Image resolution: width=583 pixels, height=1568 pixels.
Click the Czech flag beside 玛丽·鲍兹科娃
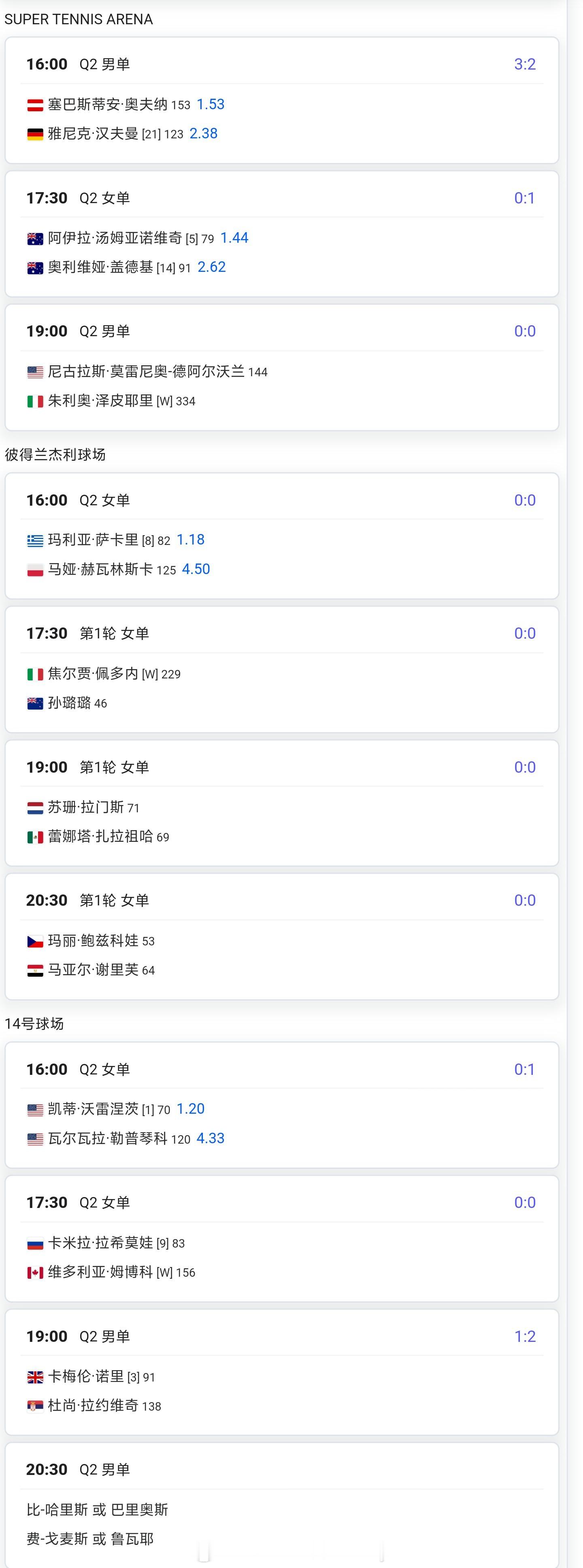pyautogui.click(x=35, y=941)
